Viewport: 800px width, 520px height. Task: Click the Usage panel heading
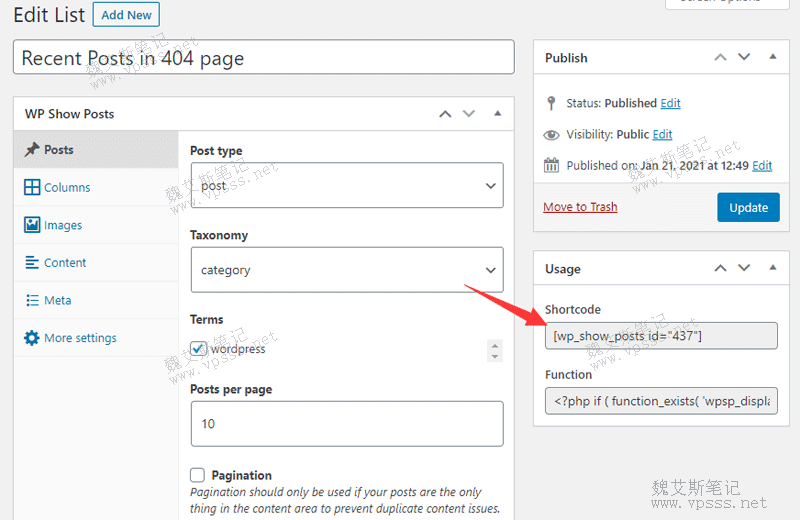(x=563, y=269)
